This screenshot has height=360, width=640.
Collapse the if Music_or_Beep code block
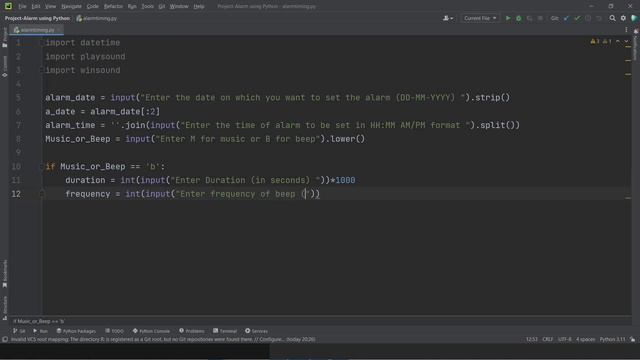point(42,167)
